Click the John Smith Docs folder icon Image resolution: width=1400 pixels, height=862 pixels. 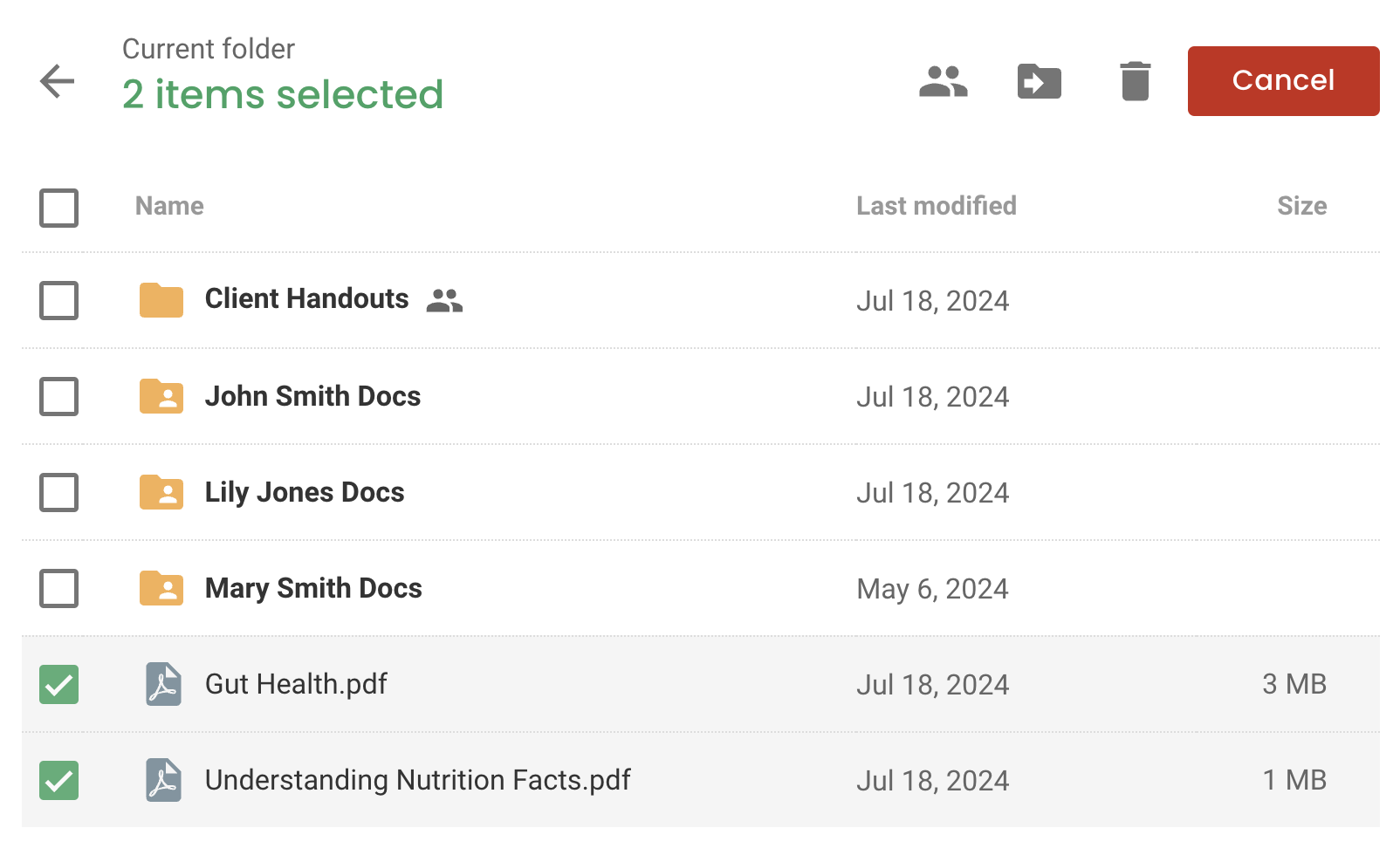pyautogui.click(x=161, y=396)
